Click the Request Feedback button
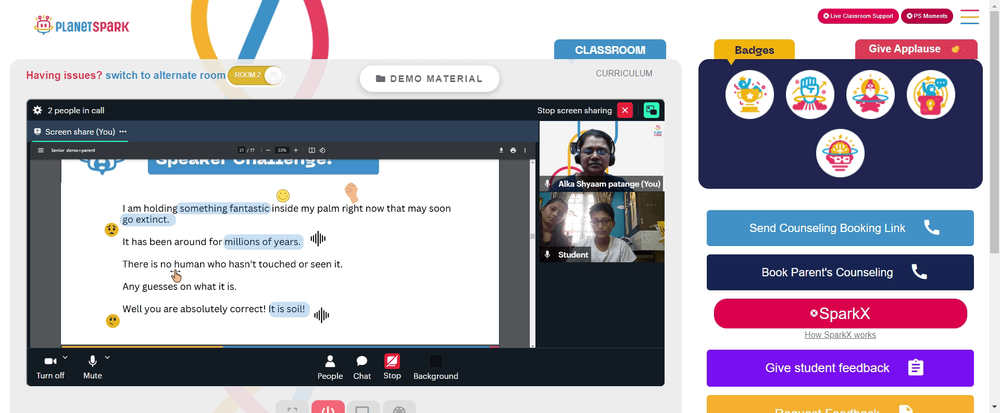 pyautogui.click(x=840, y=405)
